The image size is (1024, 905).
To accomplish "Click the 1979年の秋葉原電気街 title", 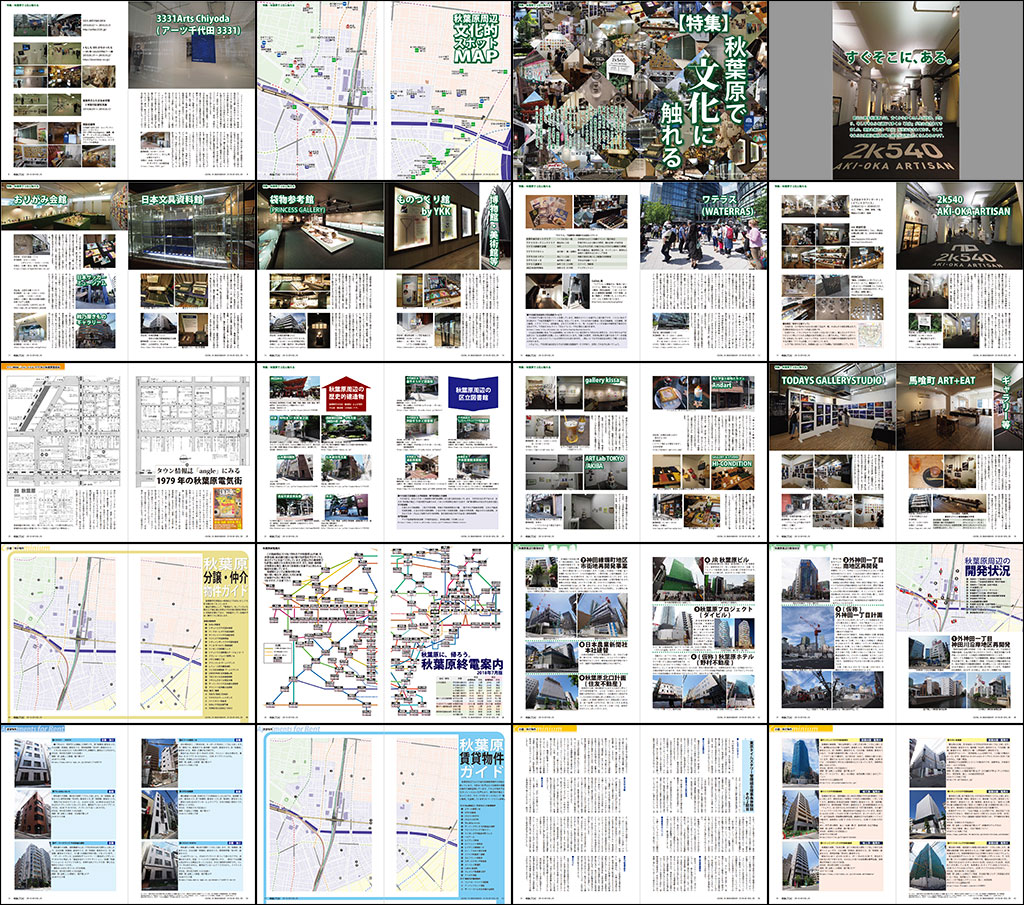I will point(199,481).
